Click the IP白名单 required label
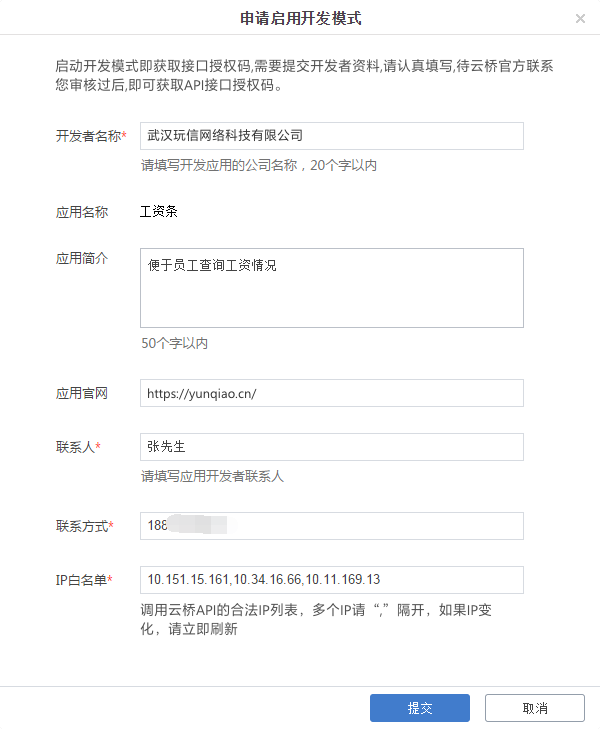This screenshot has width=600, height=729. coord(84,579)
